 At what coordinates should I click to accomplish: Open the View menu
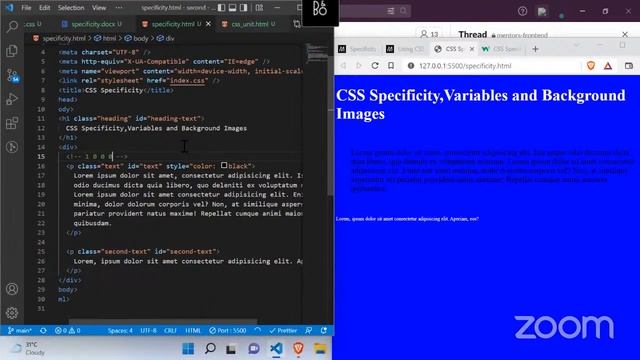tap(99, 8)
